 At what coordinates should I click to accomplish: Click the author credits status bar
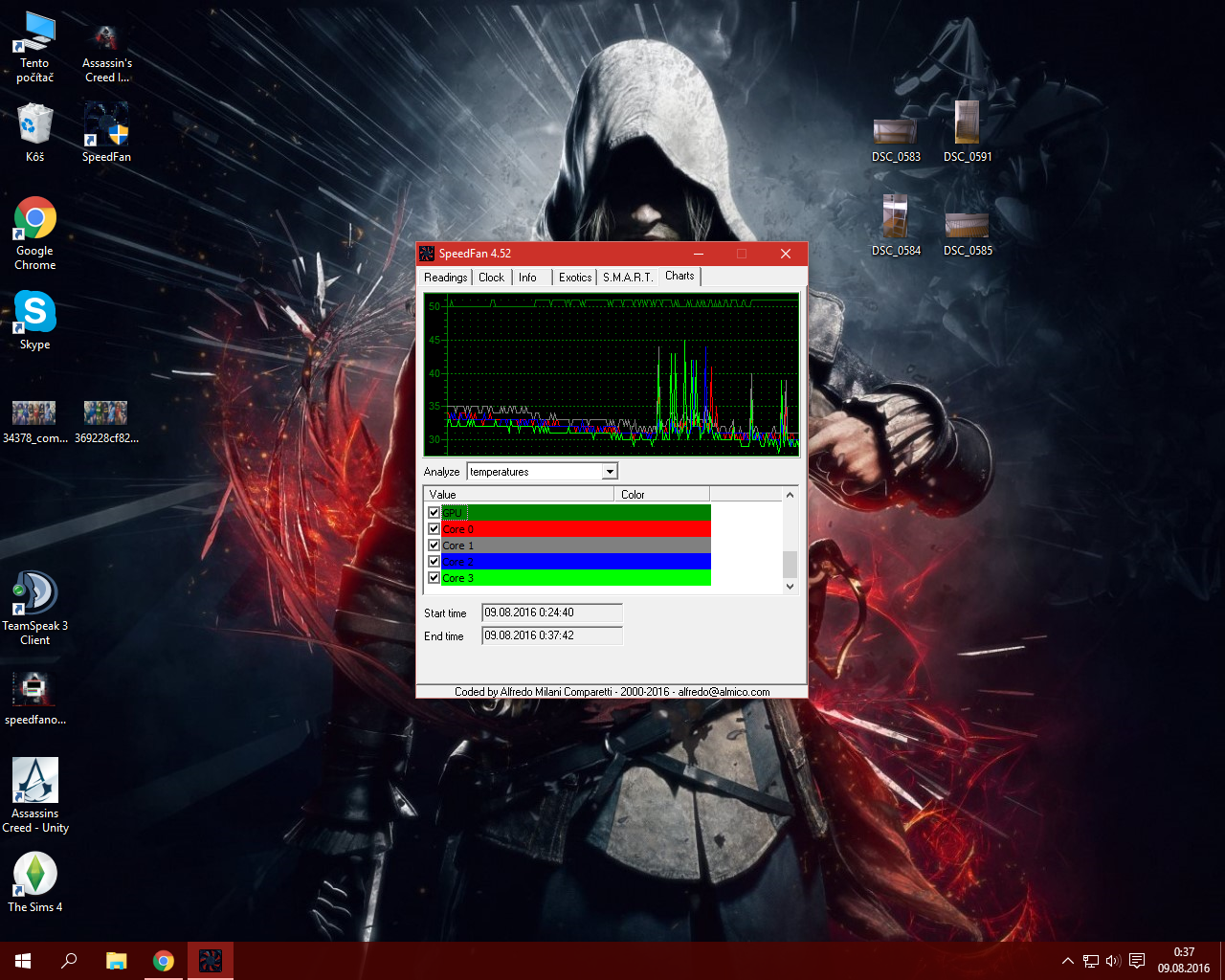pyautogui.click(x=612, y=692)
